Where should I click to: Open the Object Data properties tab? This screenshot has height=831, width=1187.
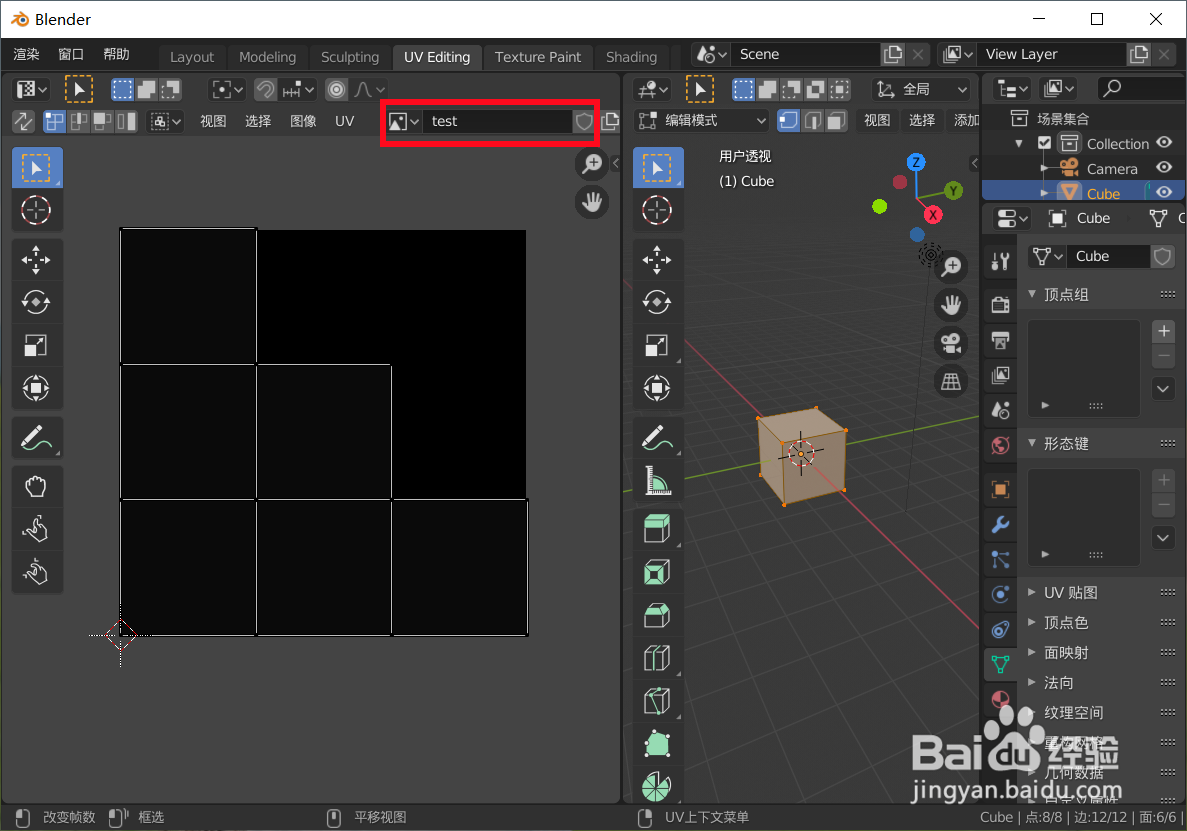tap(1000, 664)
